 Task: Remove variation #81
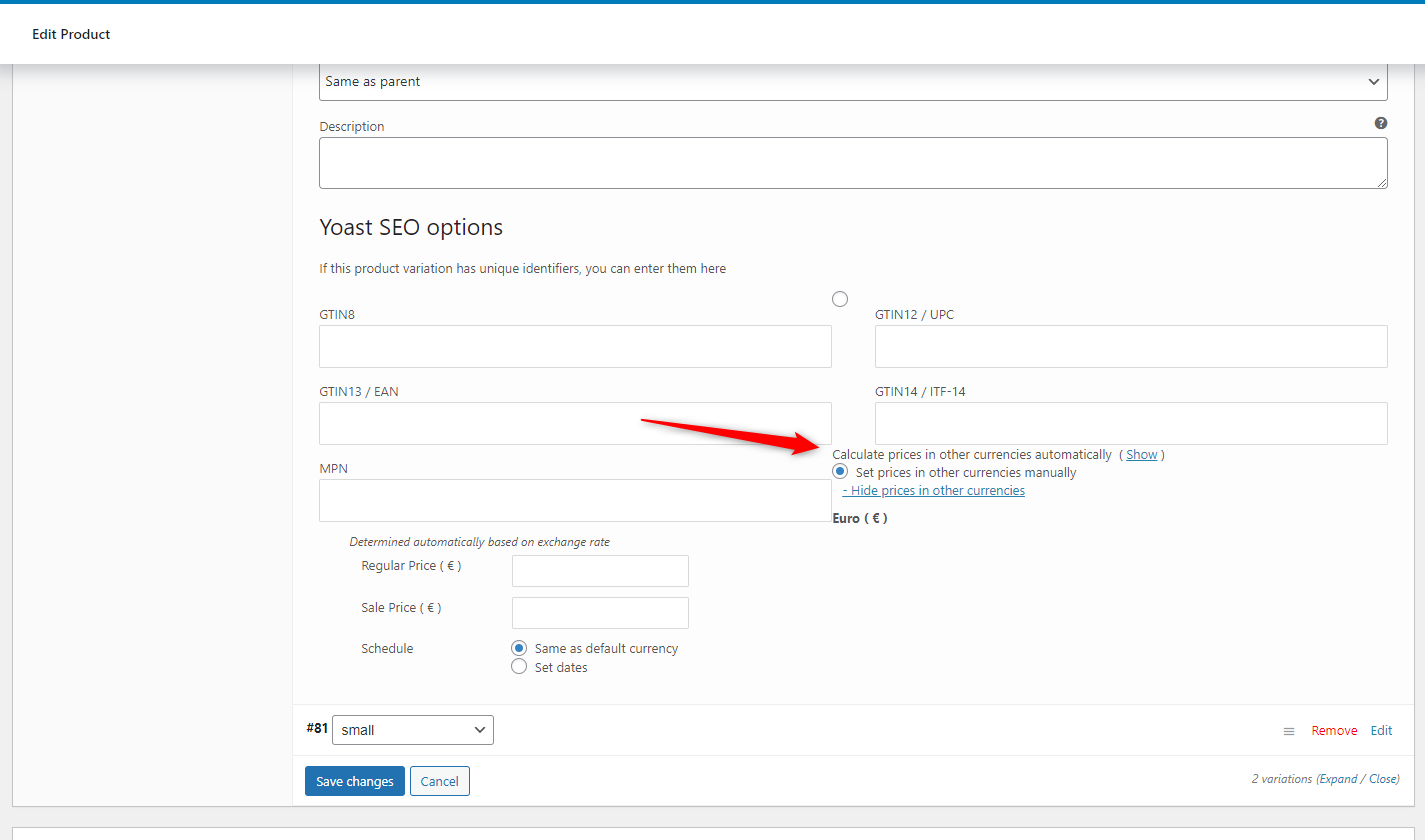(1334, 731)
